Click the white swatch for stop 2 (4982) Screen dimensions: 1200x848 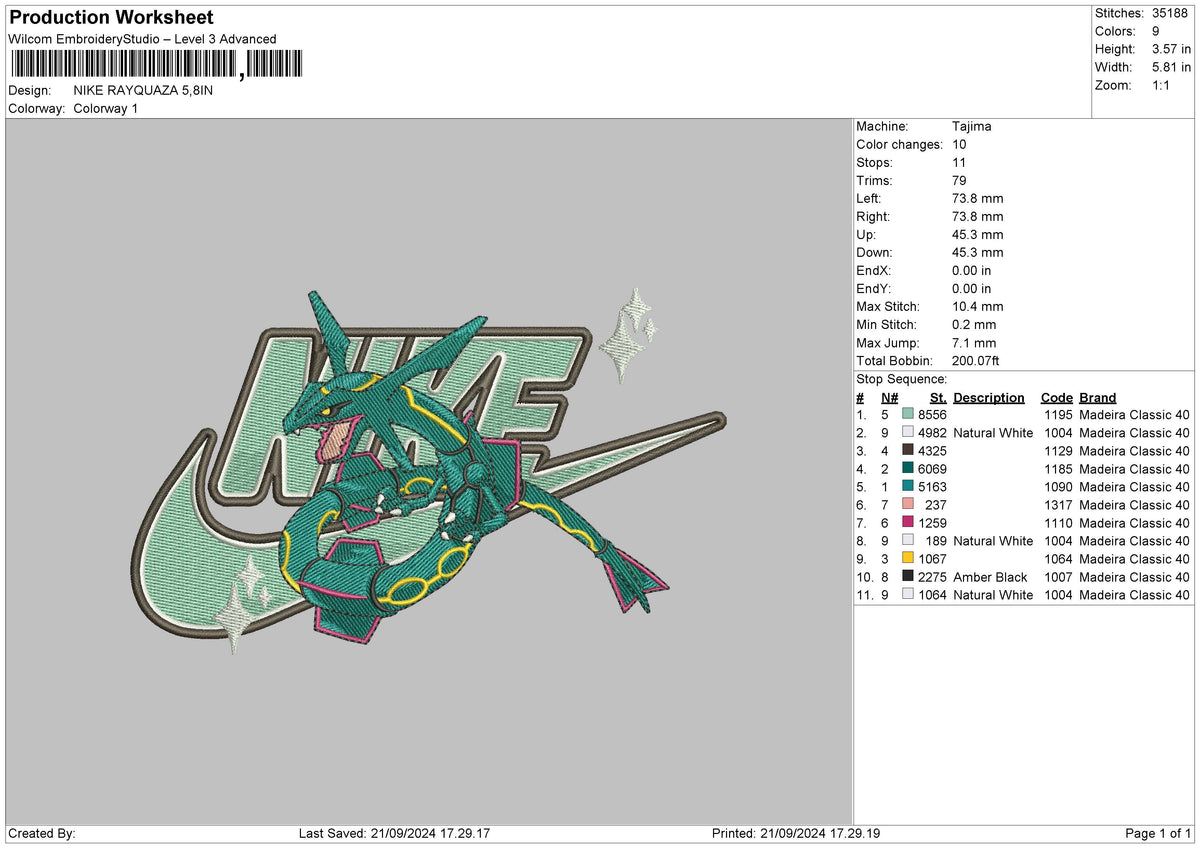point(907,433)
